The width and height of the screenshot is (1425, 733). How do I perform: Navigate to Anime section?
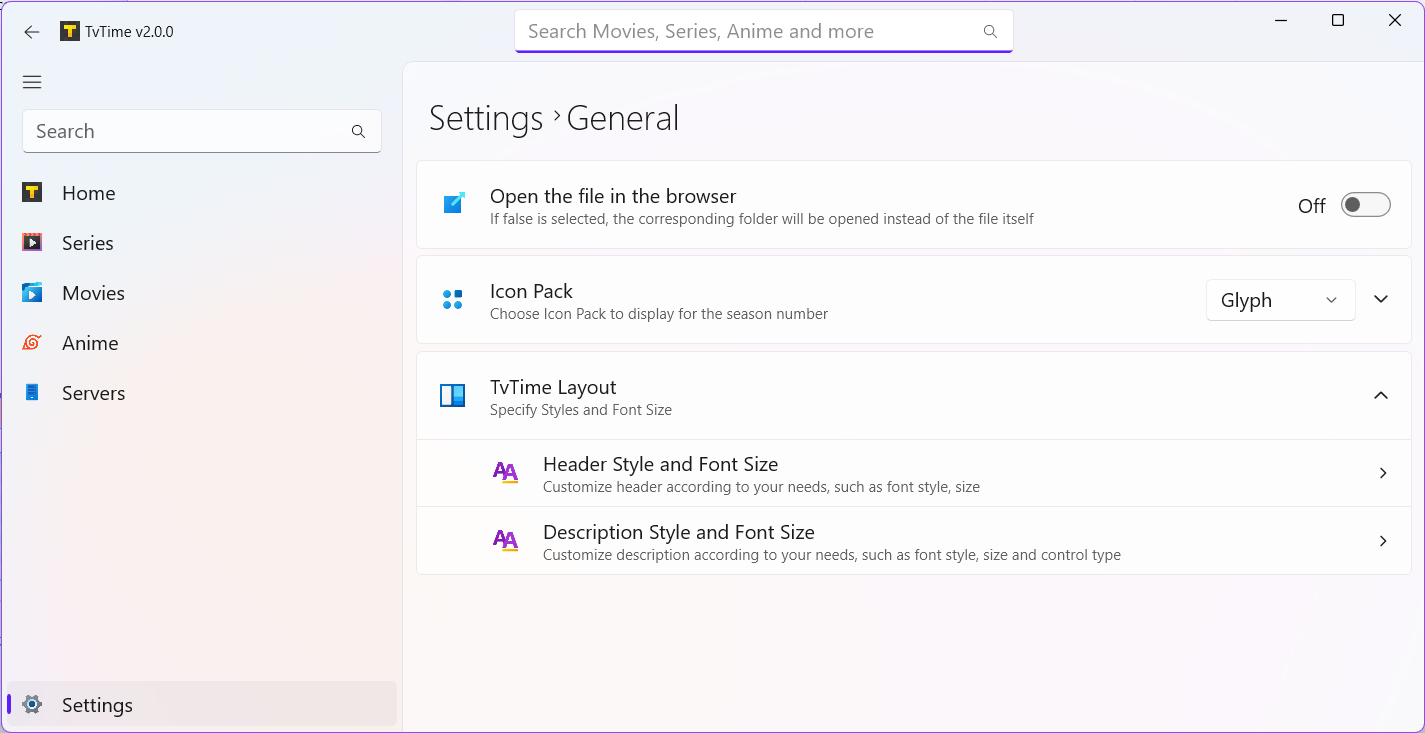202,343
